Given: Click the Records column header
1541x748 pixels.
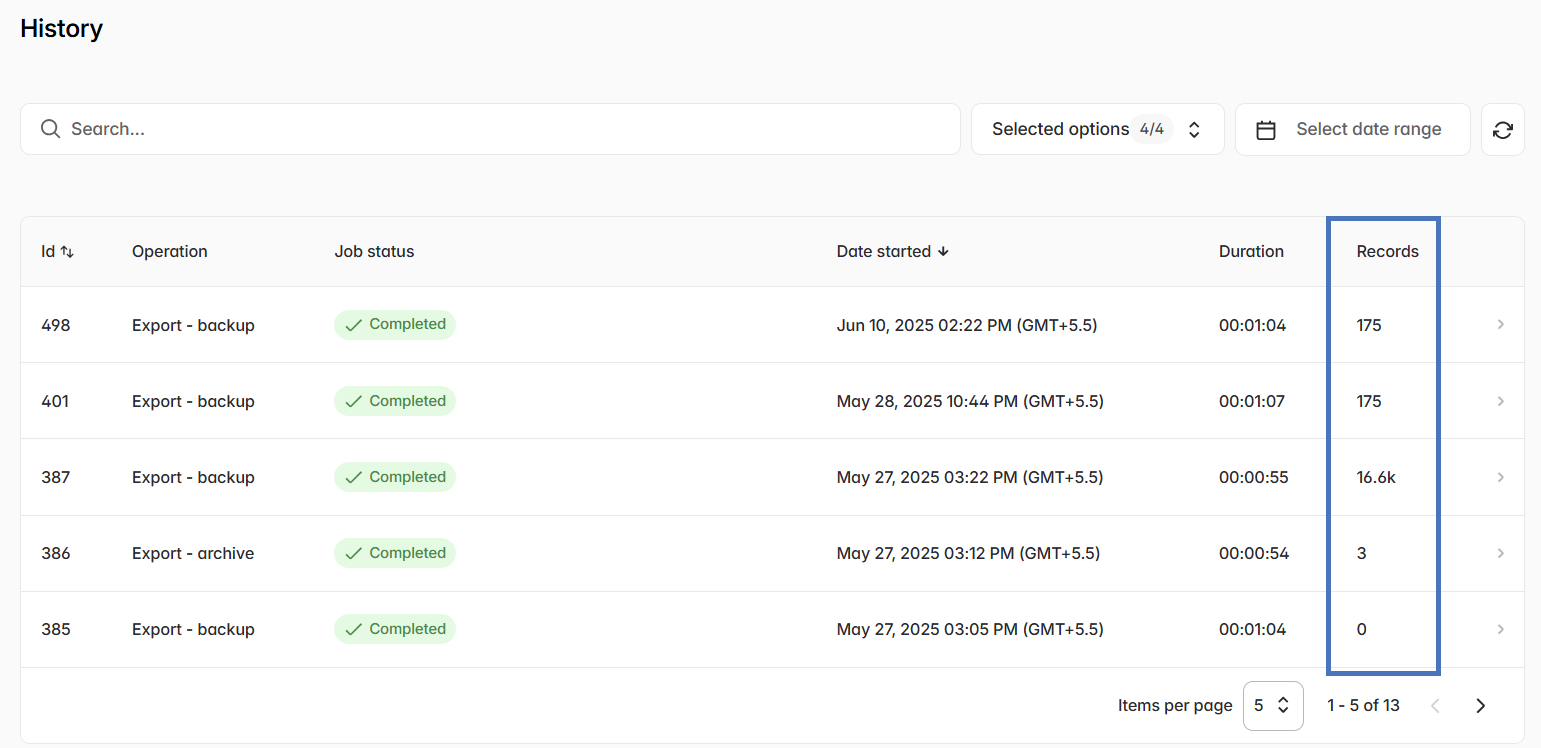Looking at the screenshot, I should point(1387,252).
